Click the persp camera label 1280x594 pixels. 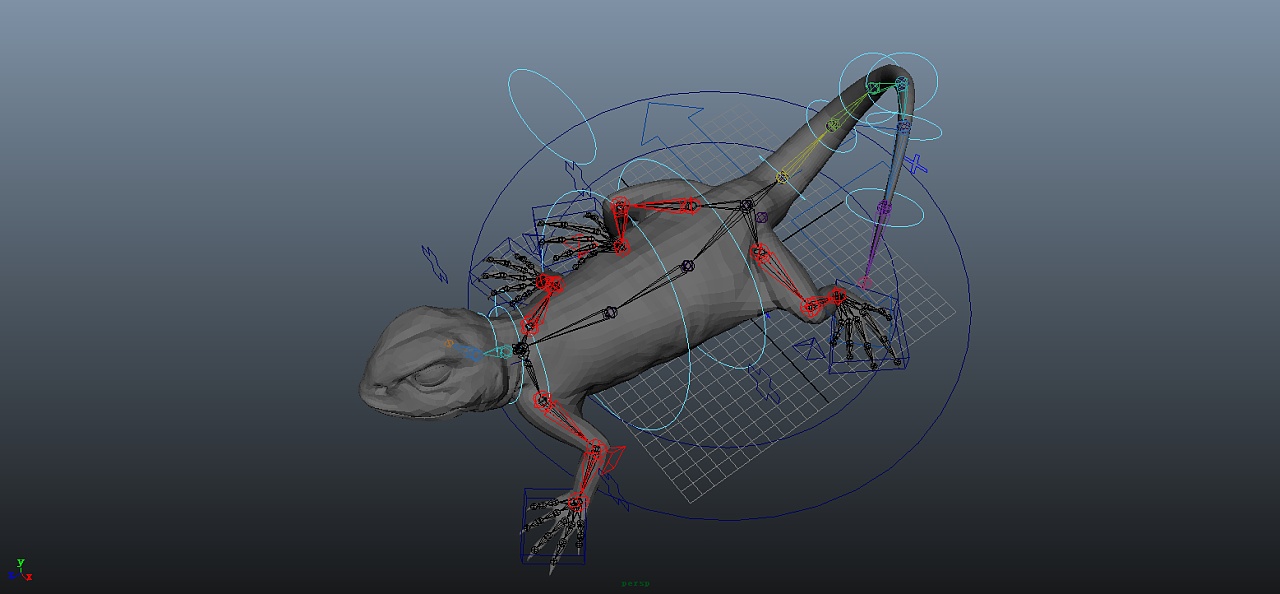pos(635,584)
